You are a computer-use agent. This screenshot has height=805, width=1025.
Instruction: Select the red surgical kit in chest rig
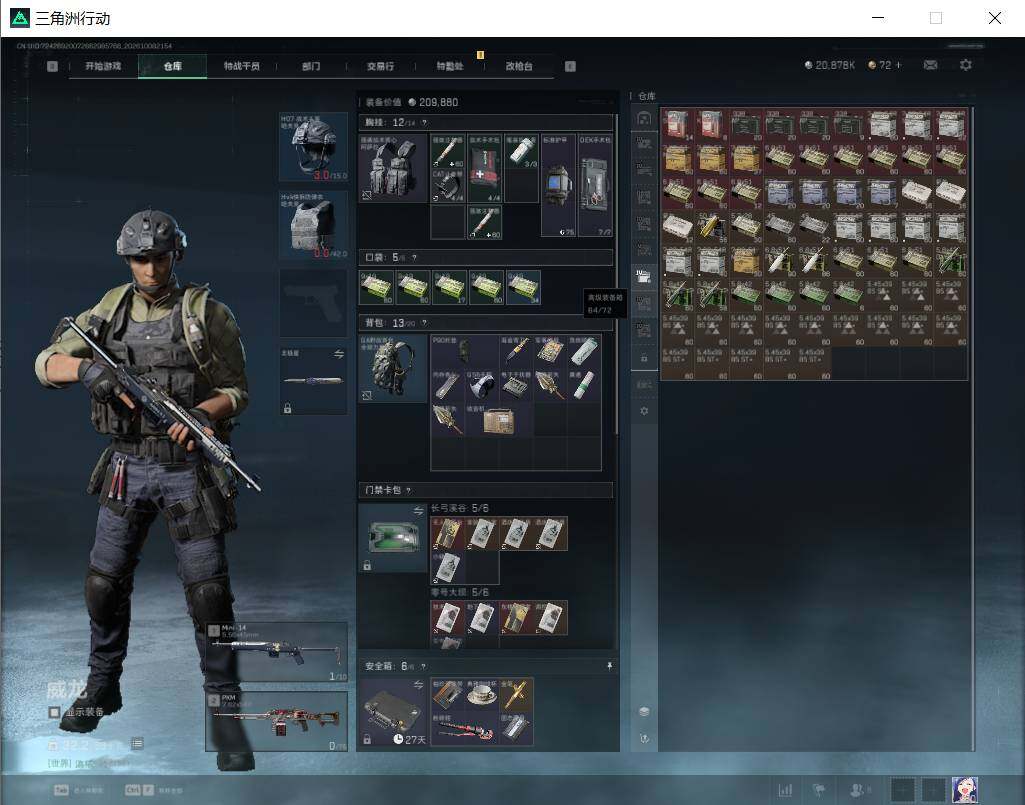[x=484, y=168]
